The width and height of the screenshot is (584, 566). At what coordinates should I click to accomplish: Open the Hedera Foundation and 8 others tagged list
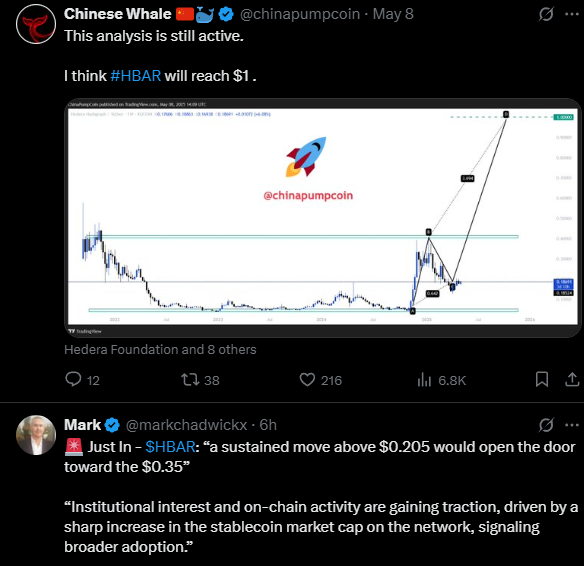tap(160, 350)
